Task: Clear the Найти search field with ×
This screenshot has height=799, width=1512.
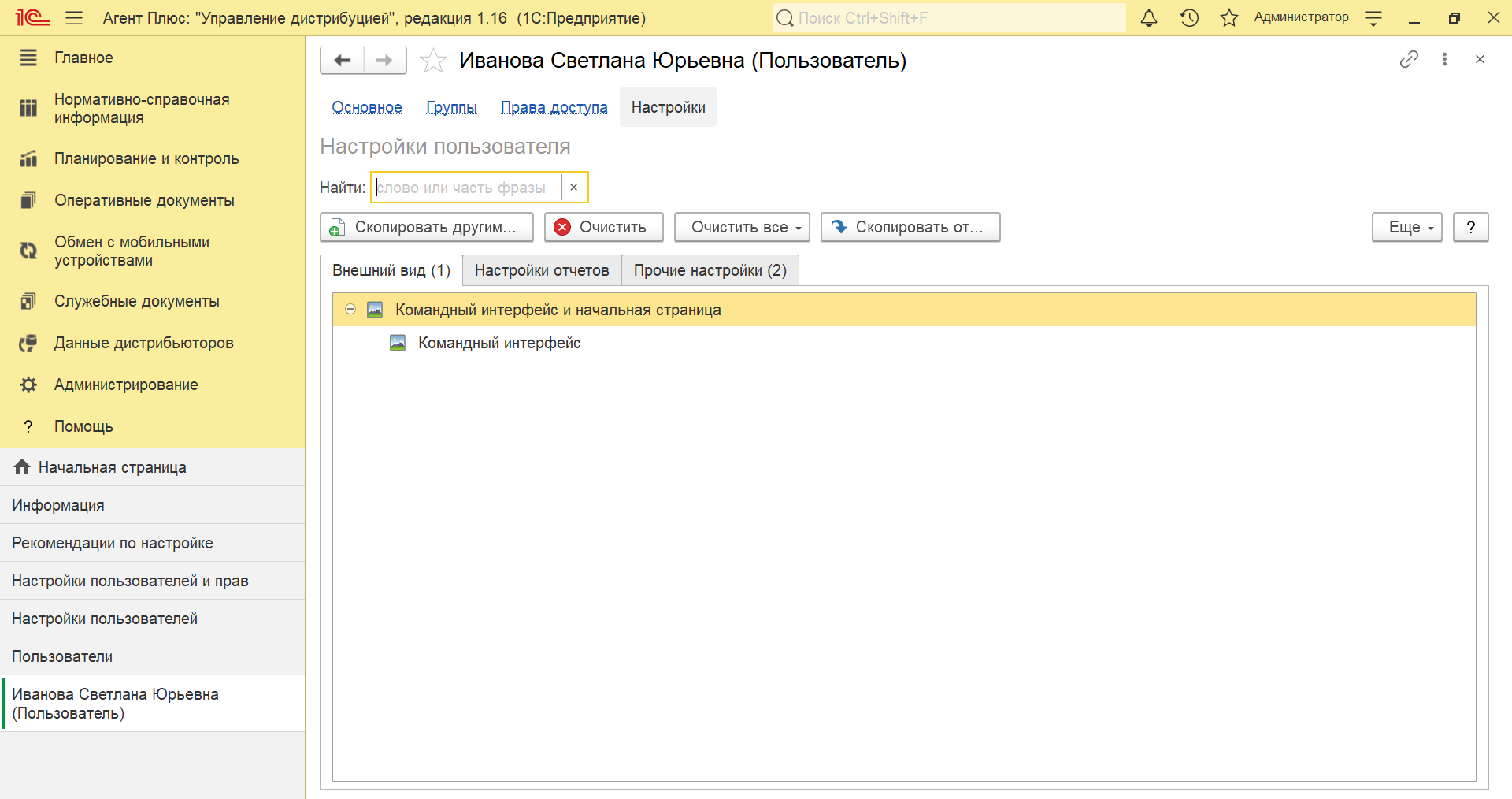Action: pos(574,188)
